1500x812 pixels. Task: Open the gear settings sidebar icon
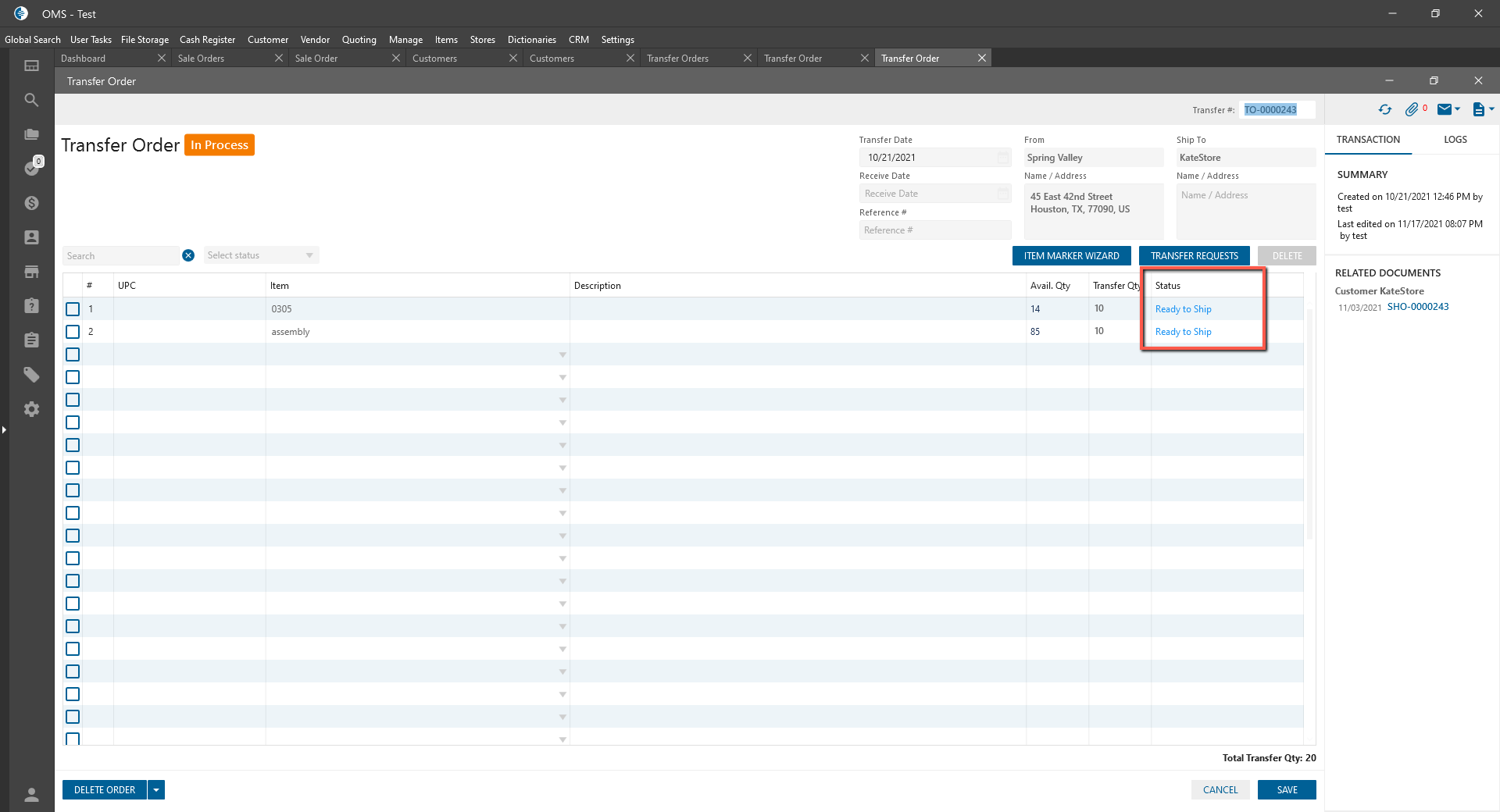click(x=31, y=409)
